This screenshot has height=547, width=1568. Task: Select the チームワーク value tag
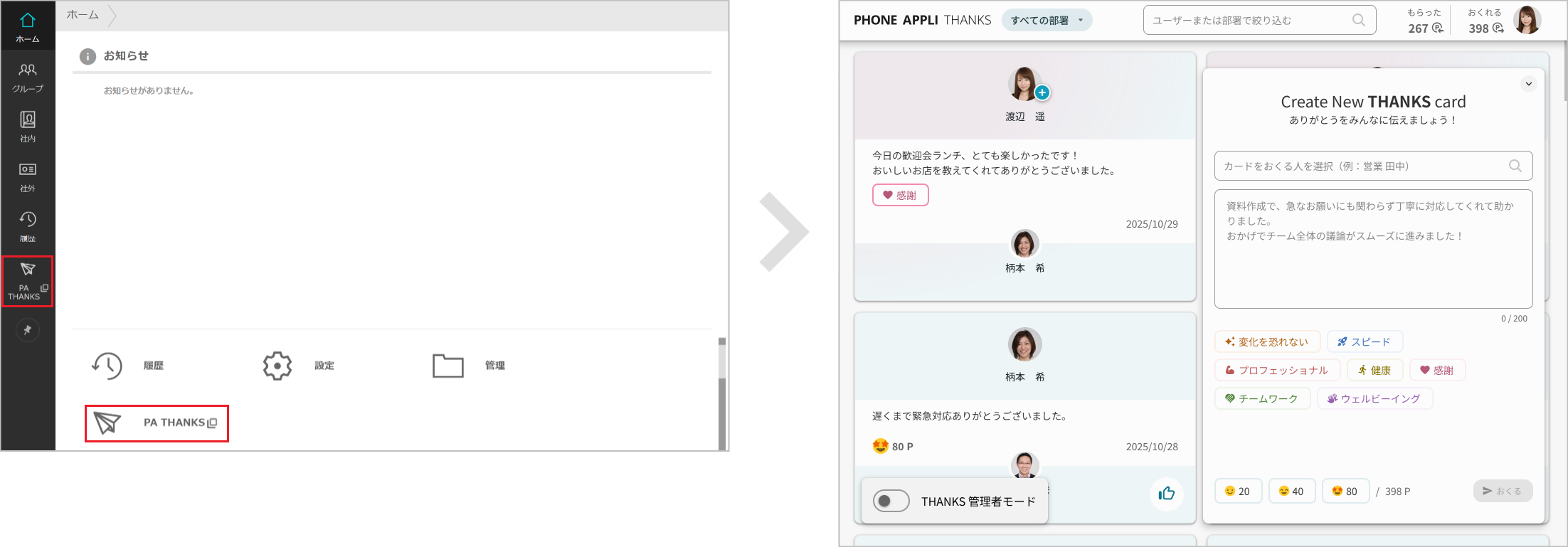(1261, 398)
